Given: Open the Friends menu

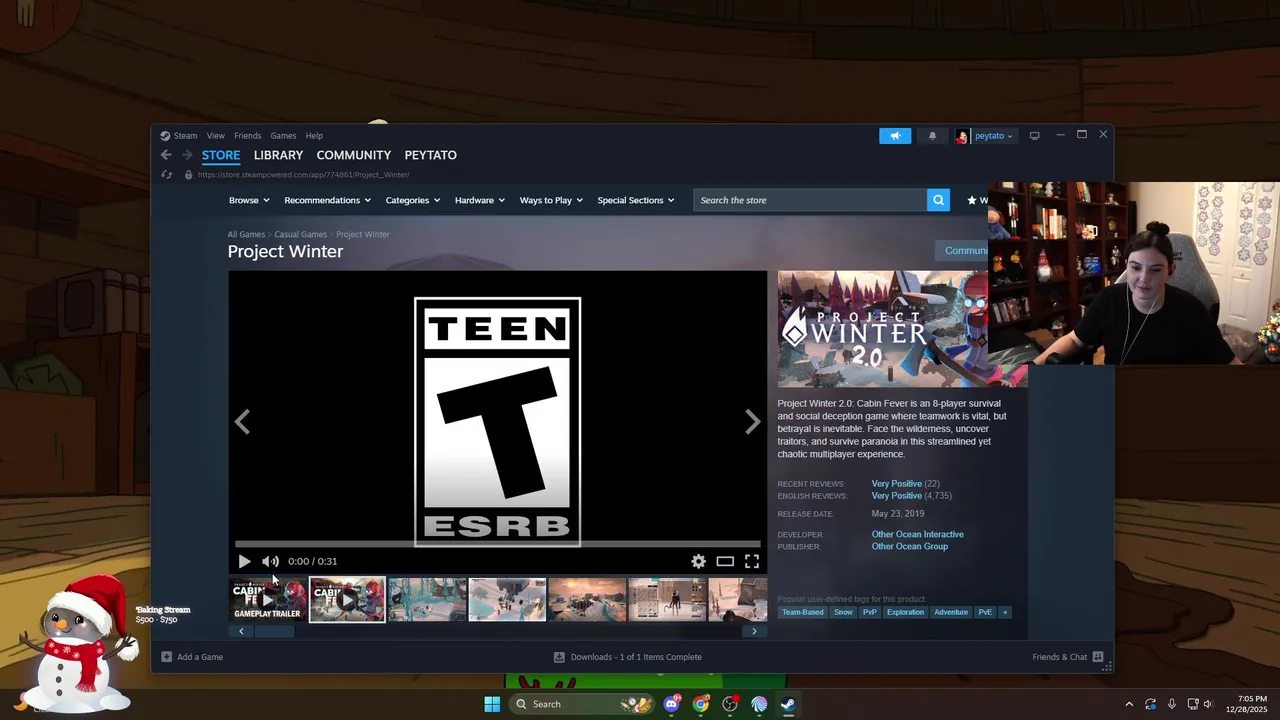Looking at the screenshot, I should (248, 136).
